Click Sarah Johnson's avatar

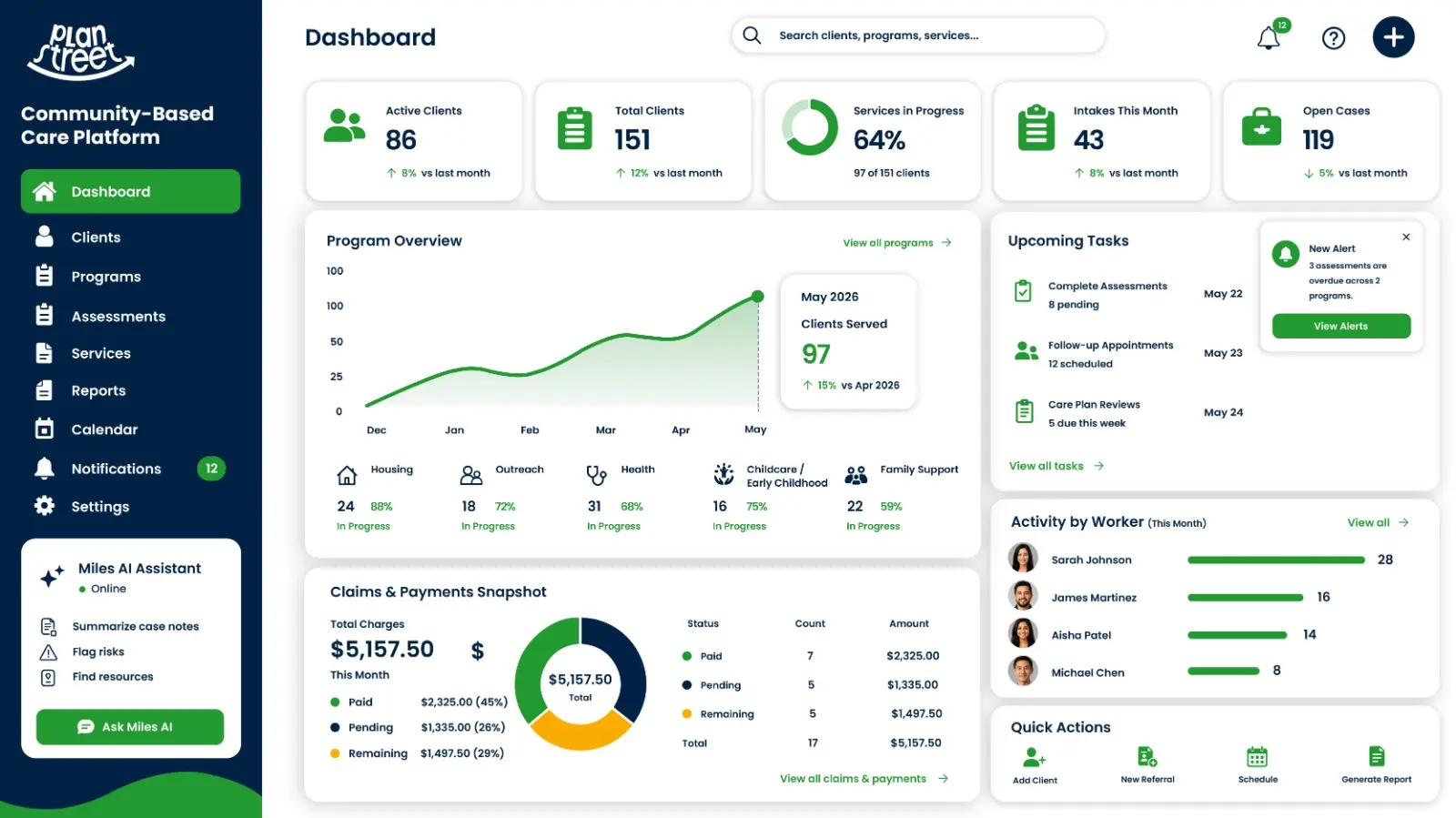(1023, 558)
